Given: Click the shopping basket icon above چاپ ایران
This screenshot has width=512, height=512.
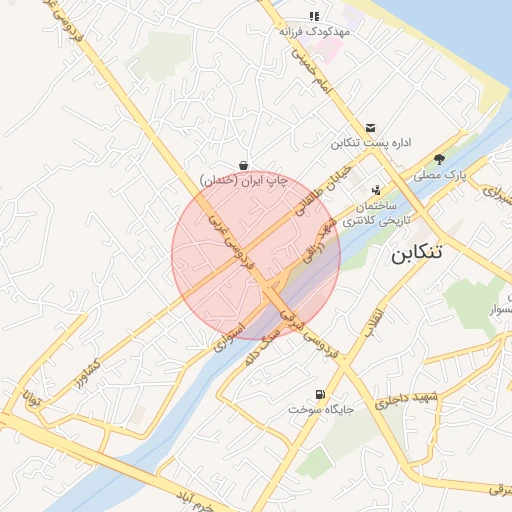Looking at the screenshot, I should point(244,165).
